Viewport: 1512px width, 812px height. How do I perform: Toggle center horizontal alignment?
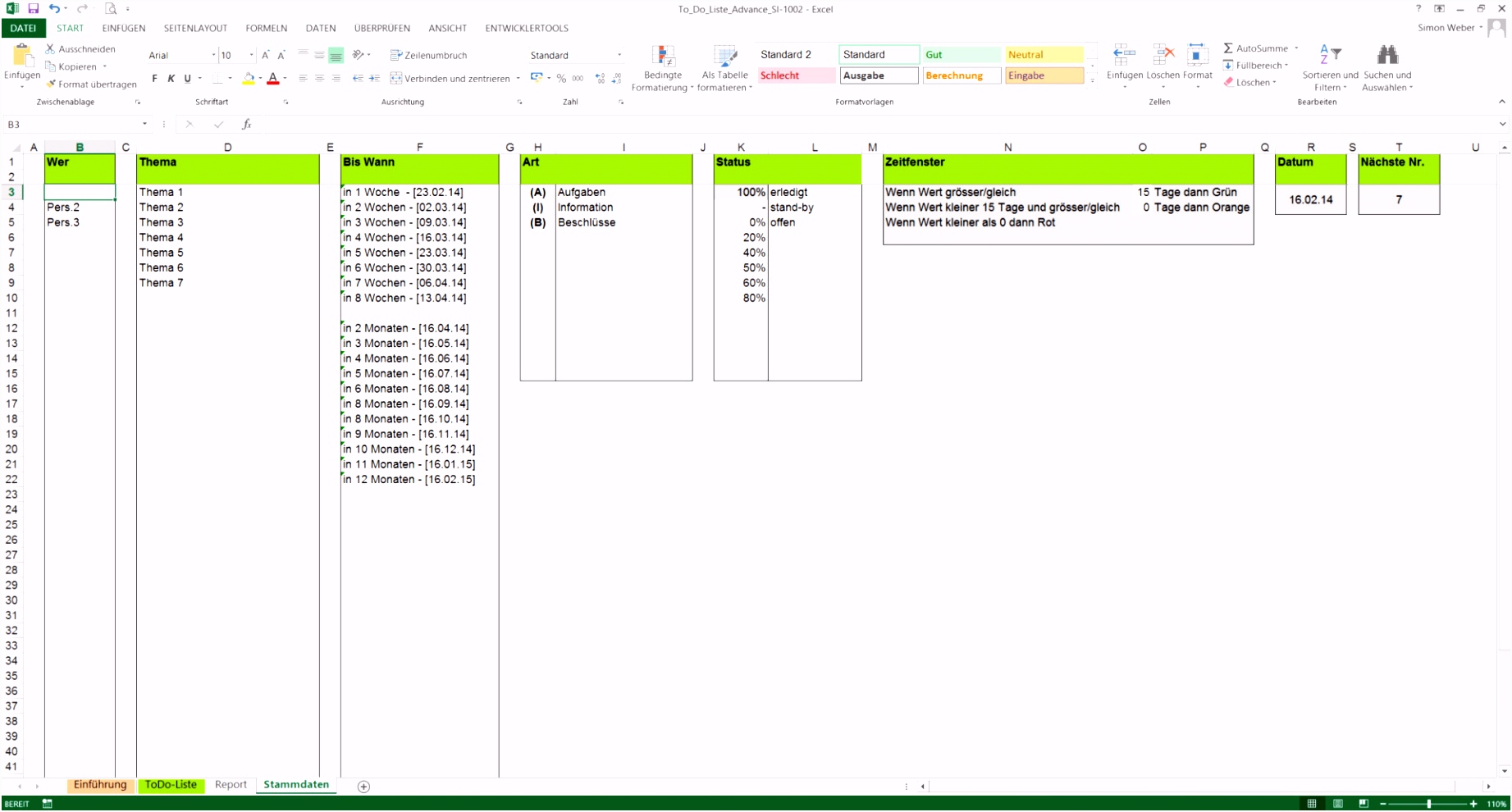coord(319,78)
